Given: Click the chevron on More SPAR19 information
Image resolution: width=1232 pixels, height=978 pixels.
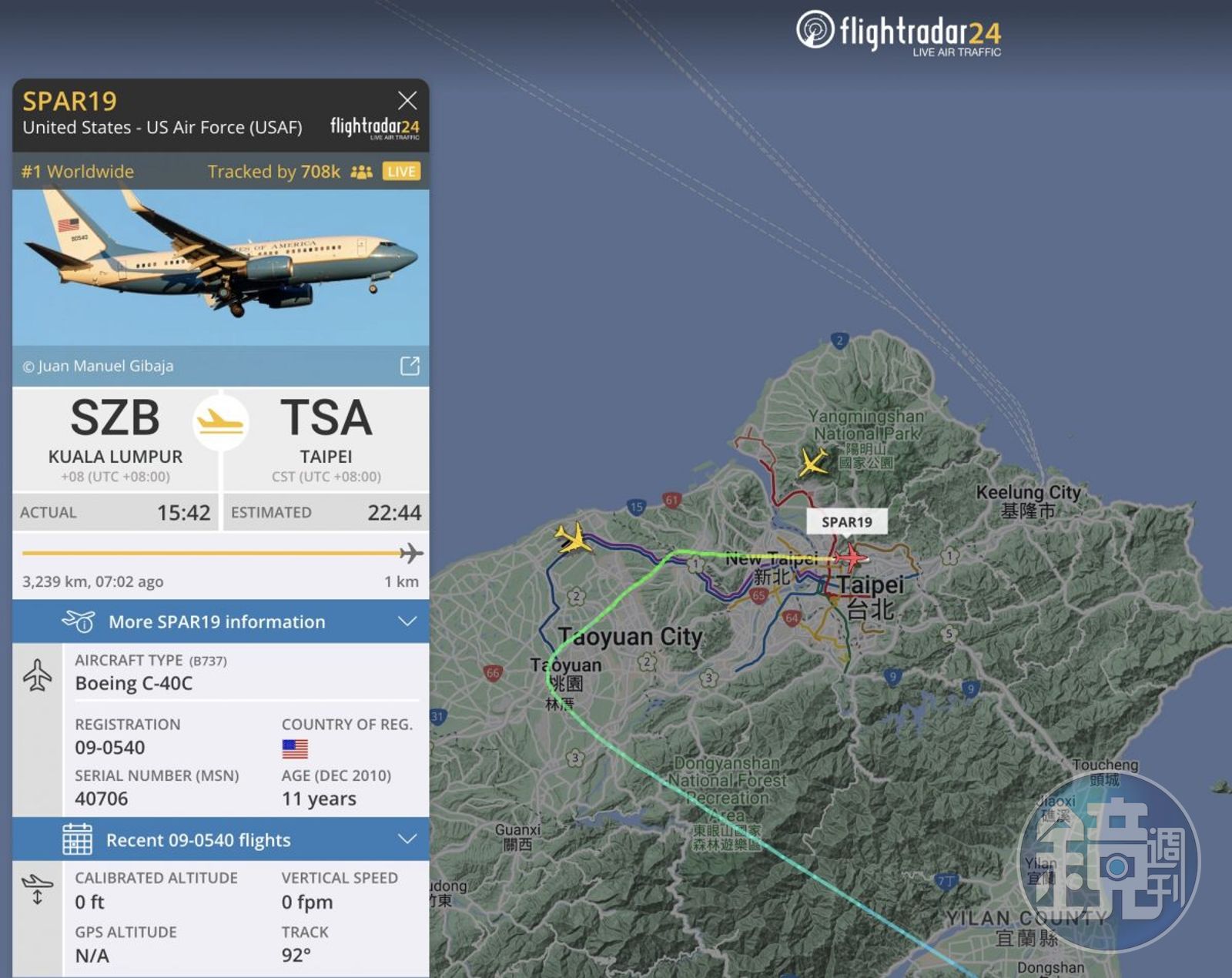Looking at the screenshot, I should 407,621.
